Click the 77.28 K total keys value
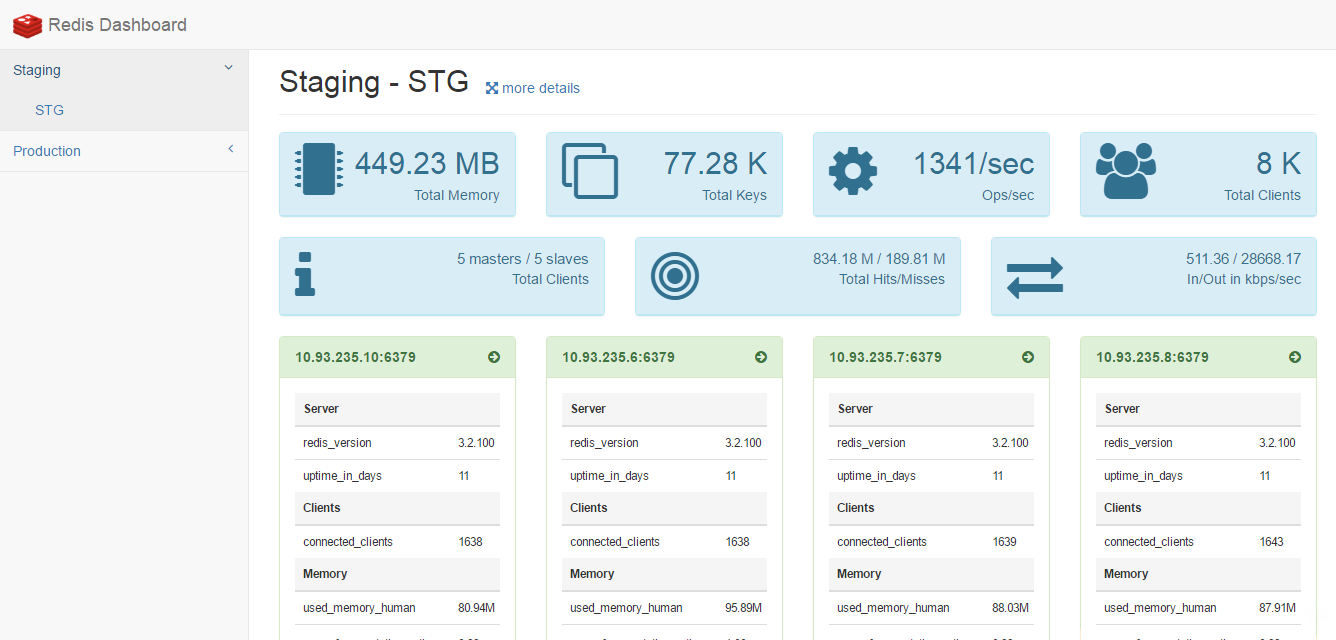Screen dimensions: 1336x640 pyautogui.click(x=715, y=163)
